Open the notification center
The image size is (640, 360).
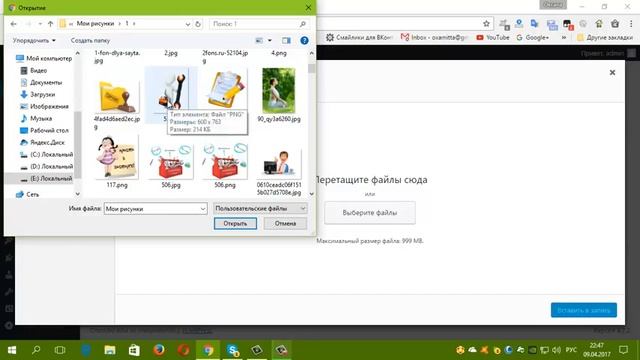pos(623,350)
